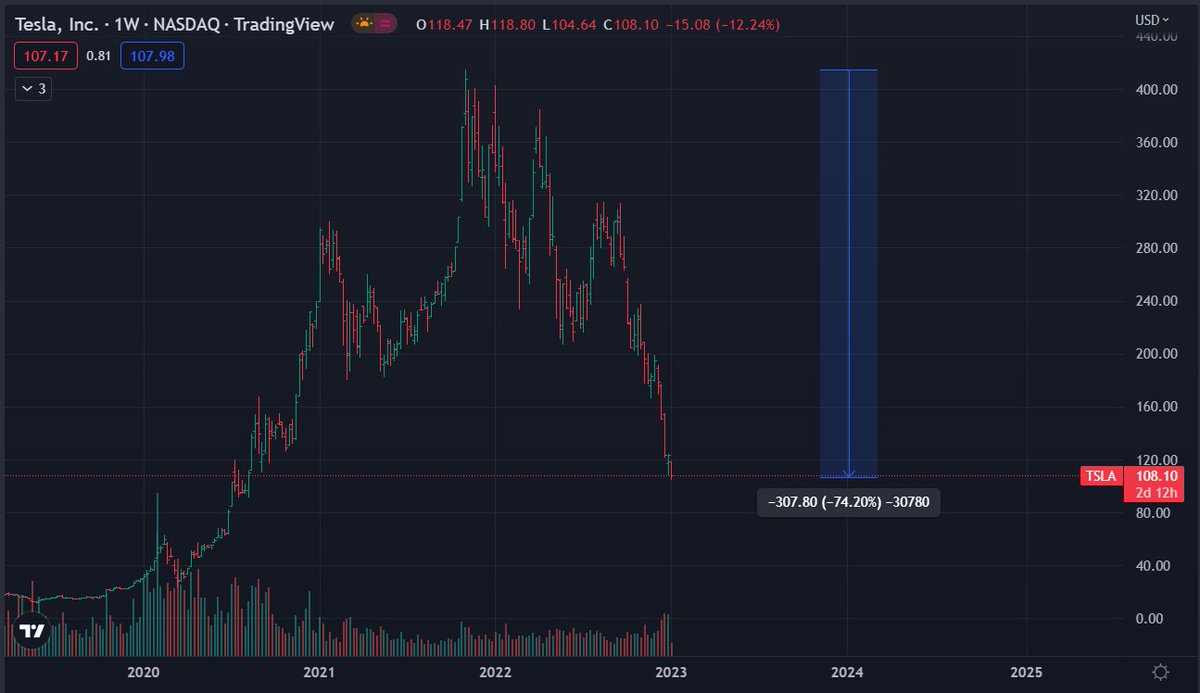This screenshot has width=1200, height=693.
Task: Click the red TSLA price line label
Action: [1101, 477]
